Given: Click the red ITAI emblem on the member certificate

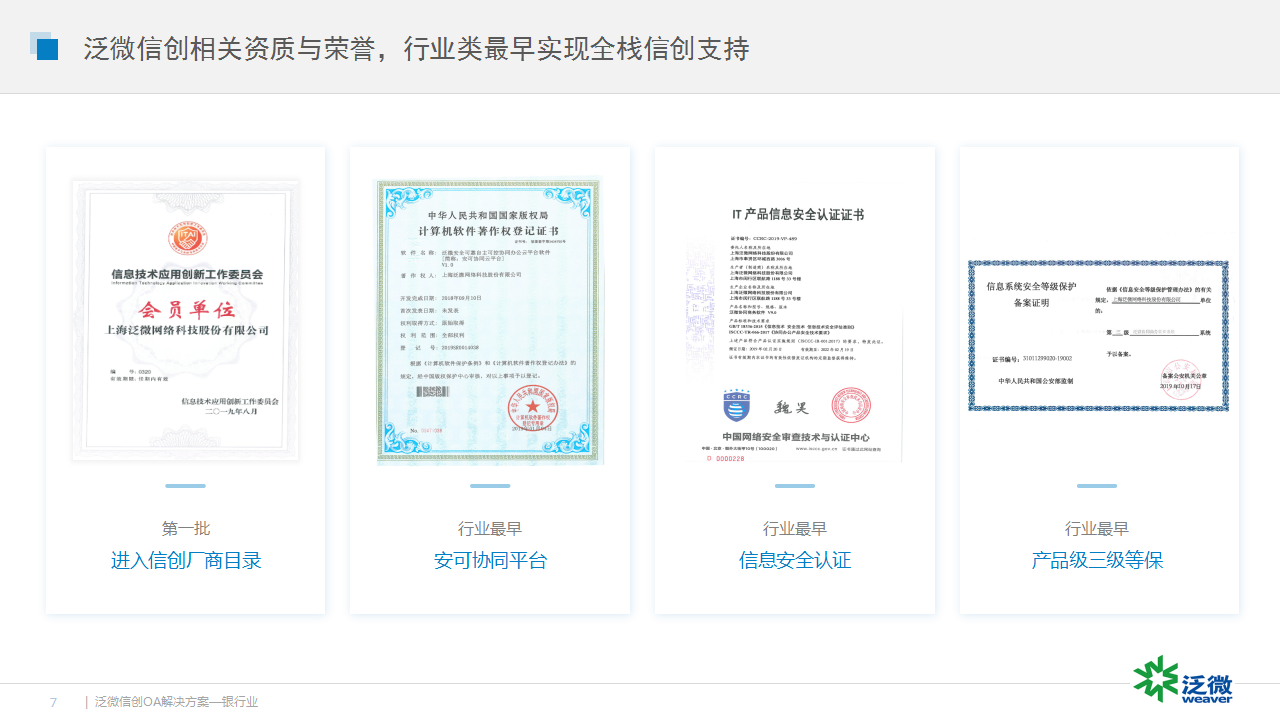Looking at the screenshot, I should tap(187, 238).
